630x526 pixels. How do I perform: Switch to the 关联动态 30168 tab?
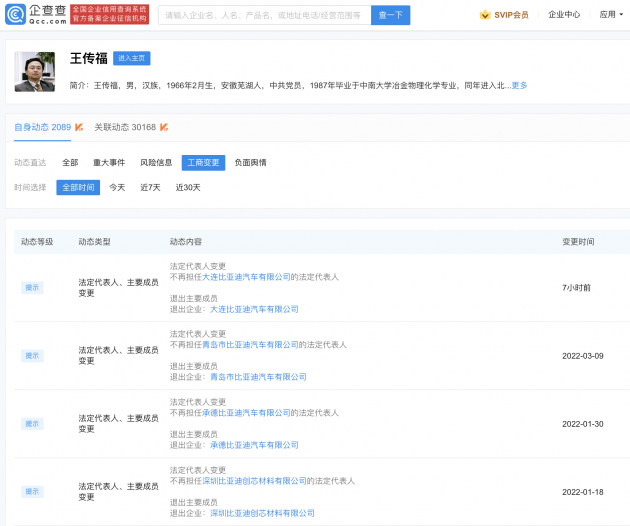click(x=125, y=127)
